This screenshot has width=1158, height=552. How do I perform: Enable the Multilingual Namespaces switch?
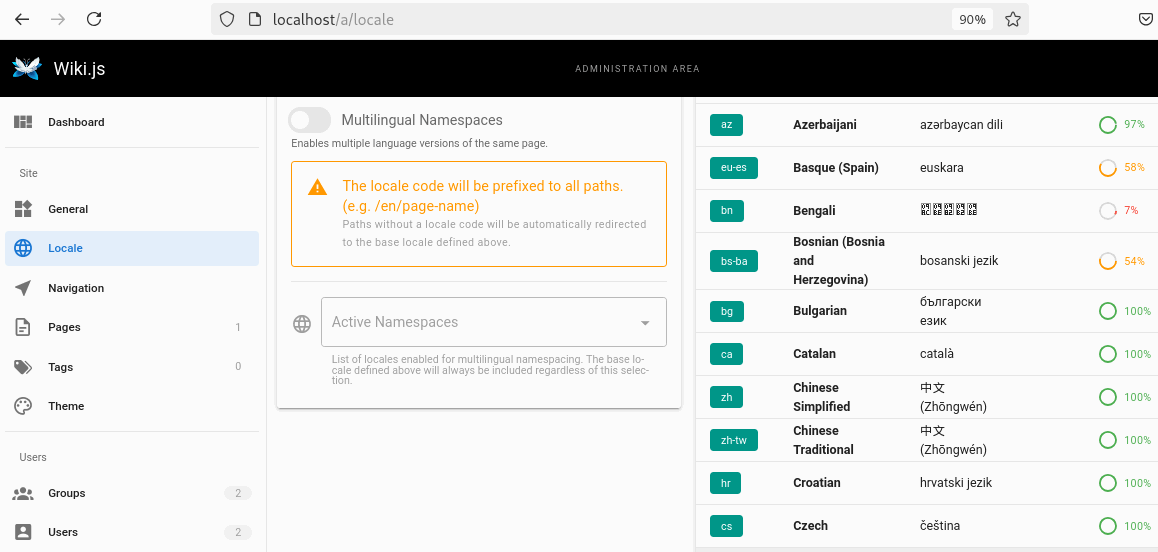point(309,120)
